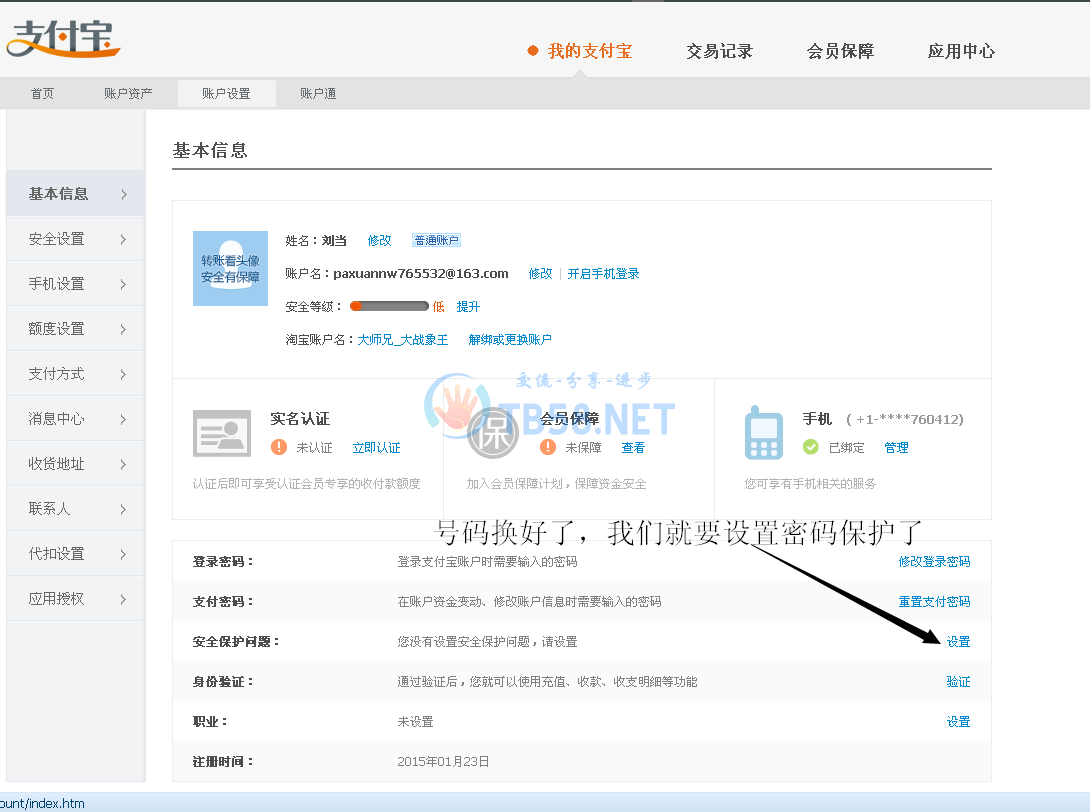Image resolution: width=1090 pixels, height=812 pixels.
Task: Click the Alipay logo
Action: coord(63,38)
